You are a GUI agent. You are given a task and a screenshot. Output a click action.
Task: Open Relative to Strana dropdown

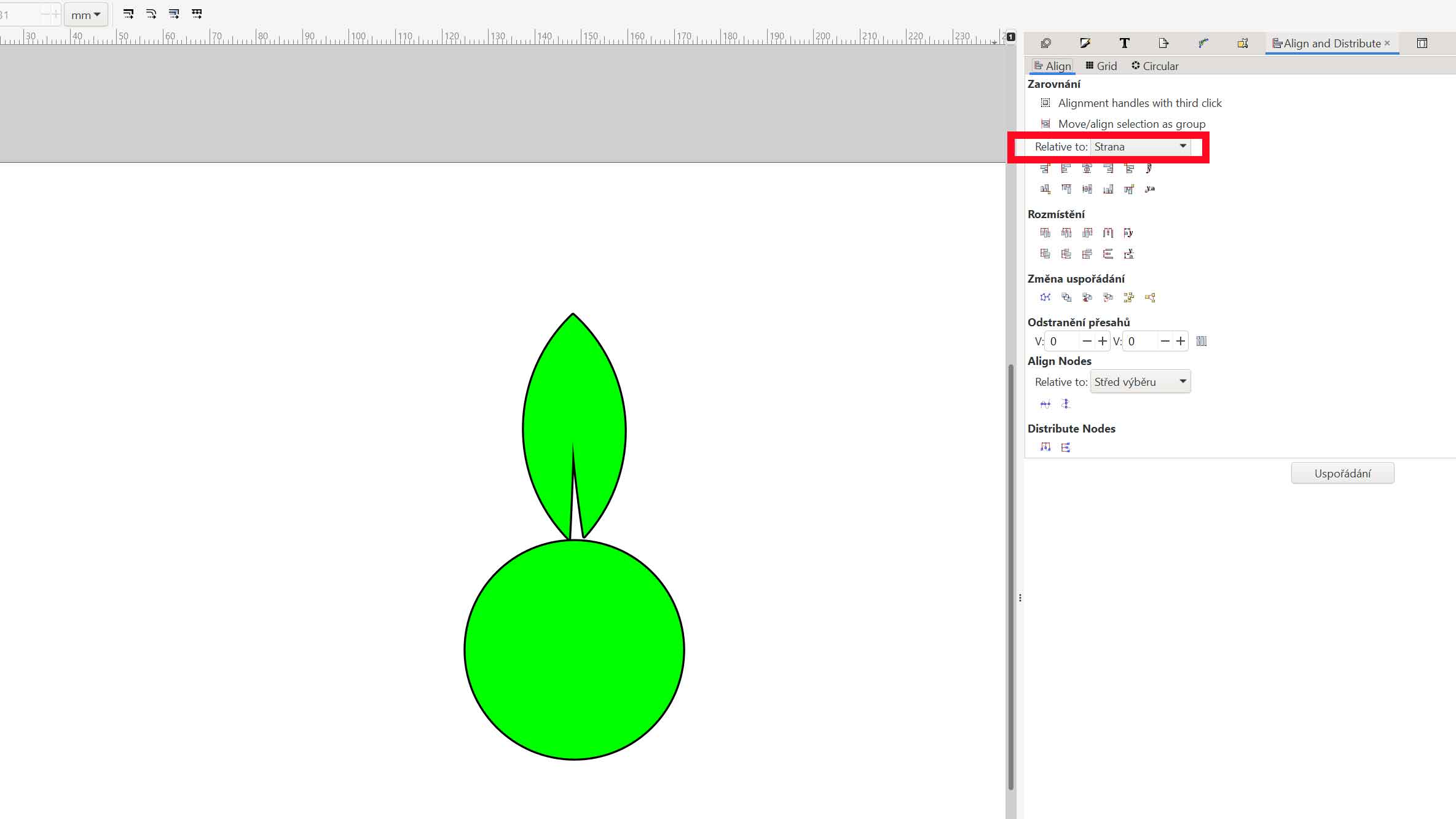(x=1140, y=147)
